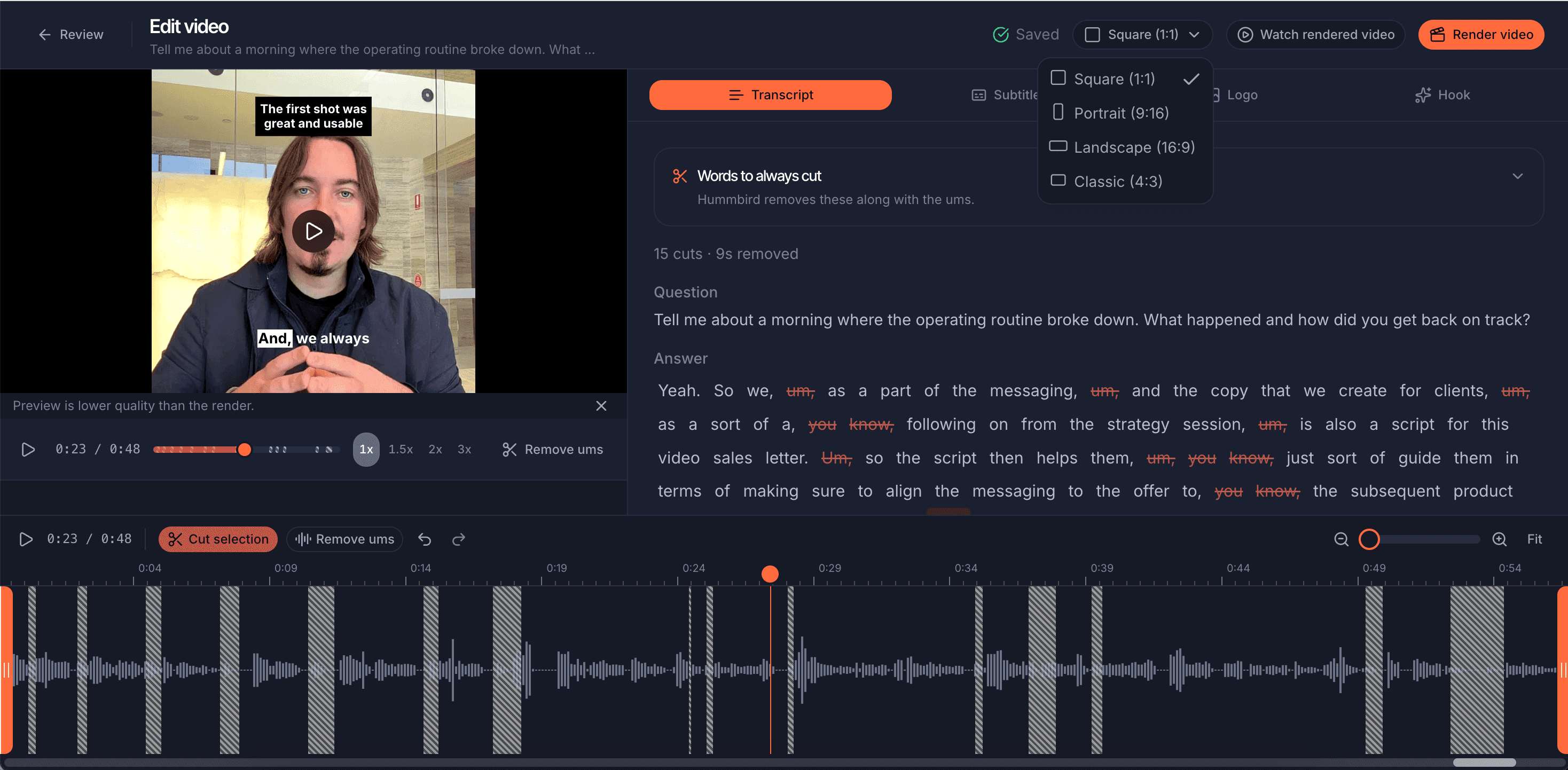The image size is (1568, 770).
Task: Zoom out the timeline
Action: [x=1341, y=539]
